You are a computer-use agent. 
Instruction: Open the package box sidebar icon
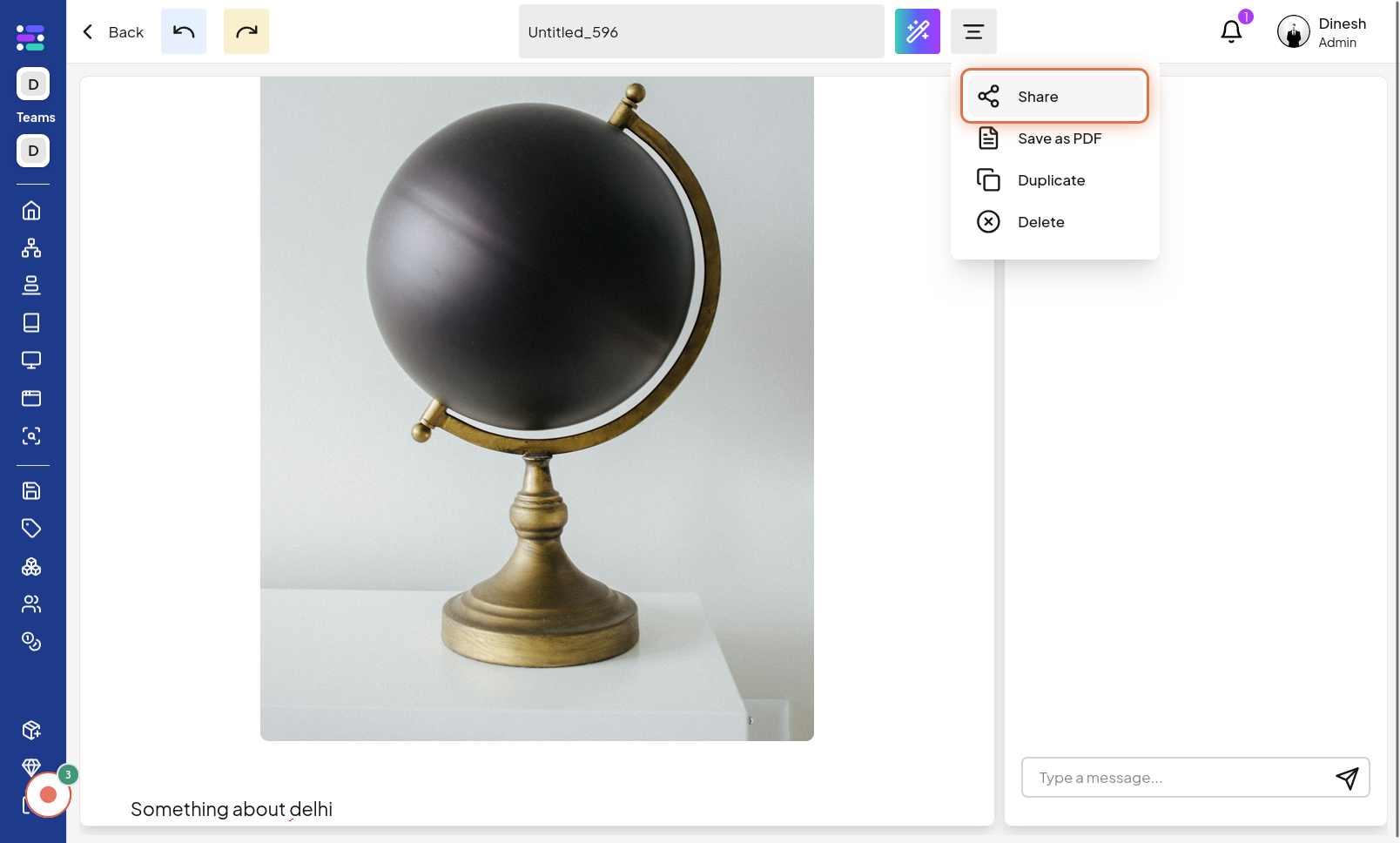31,730
